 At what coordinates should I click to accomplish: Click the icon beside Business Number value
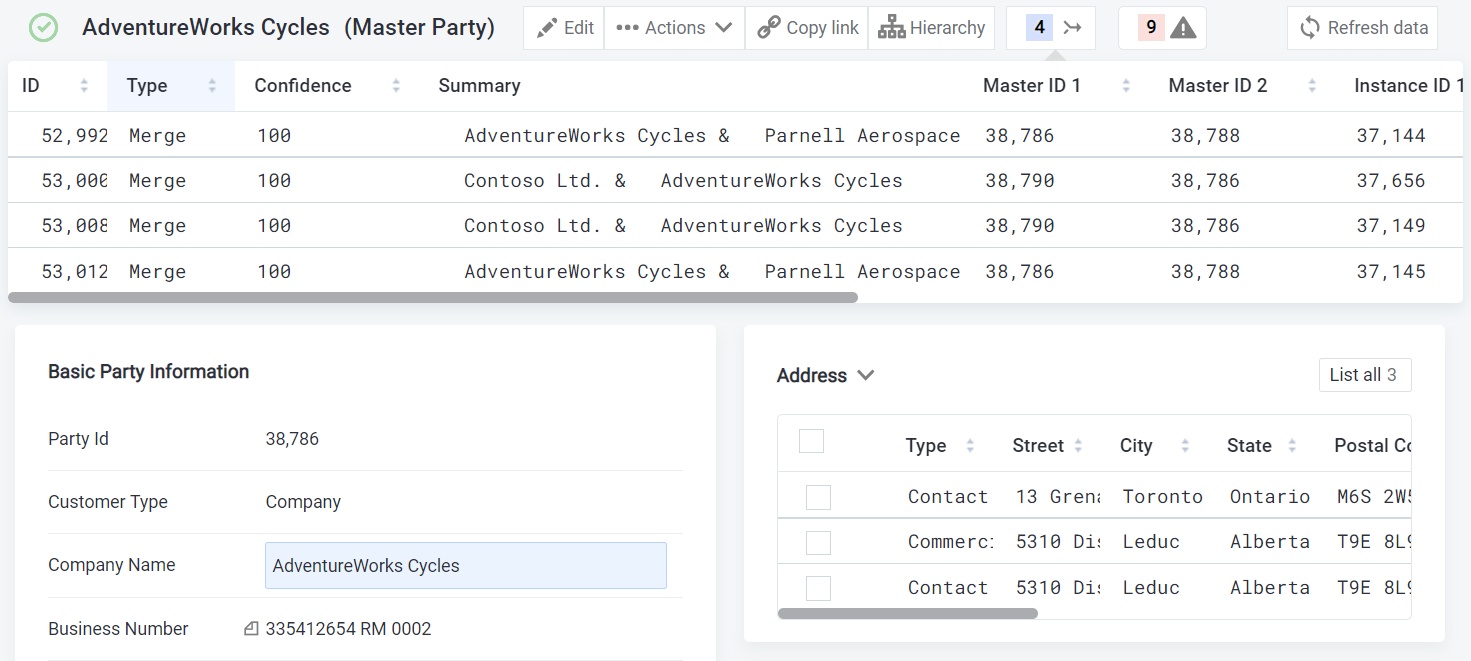tap(252, 629)
